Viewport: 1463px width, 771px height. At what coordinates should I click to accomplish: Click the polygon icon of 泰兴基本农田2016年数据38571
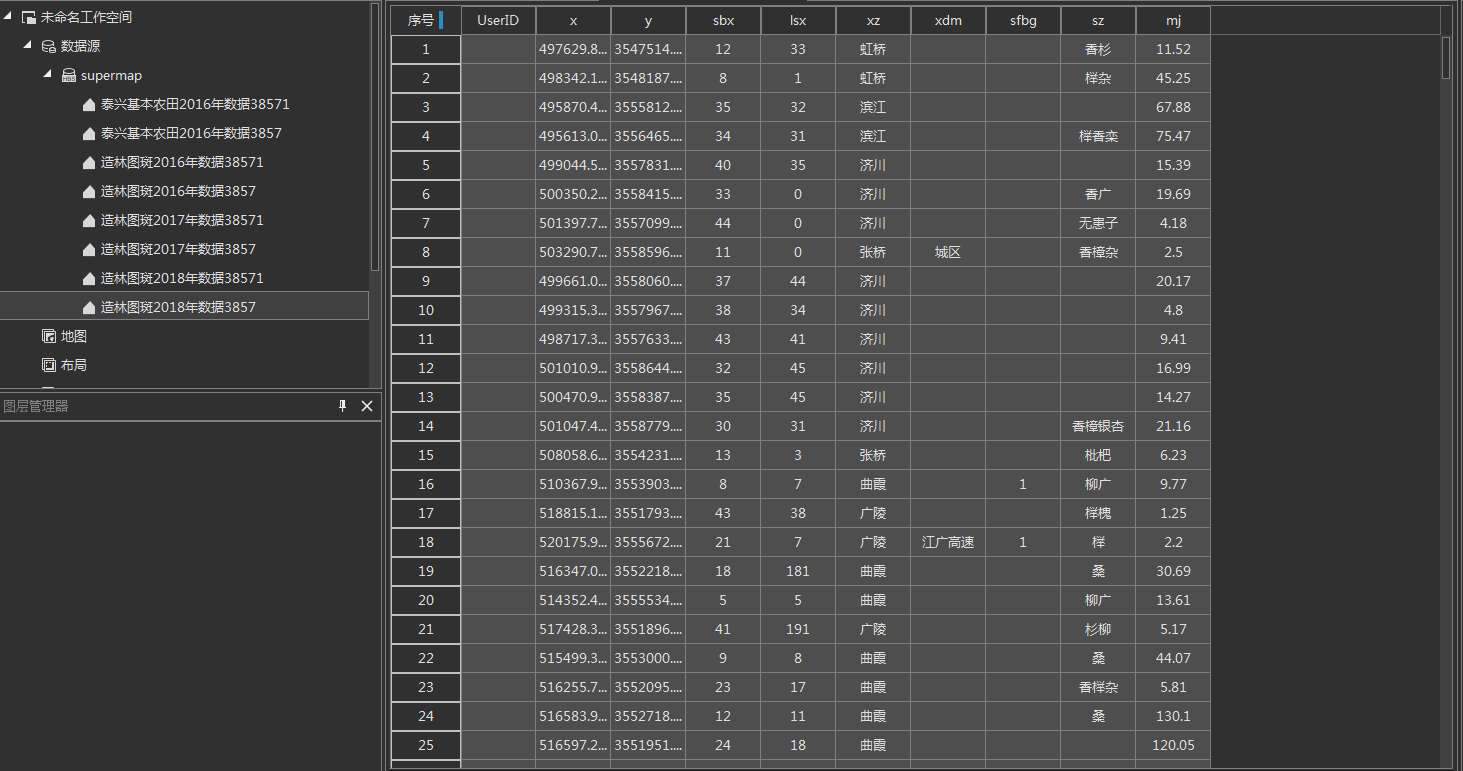pyautogui.click(x=88, y=104)
